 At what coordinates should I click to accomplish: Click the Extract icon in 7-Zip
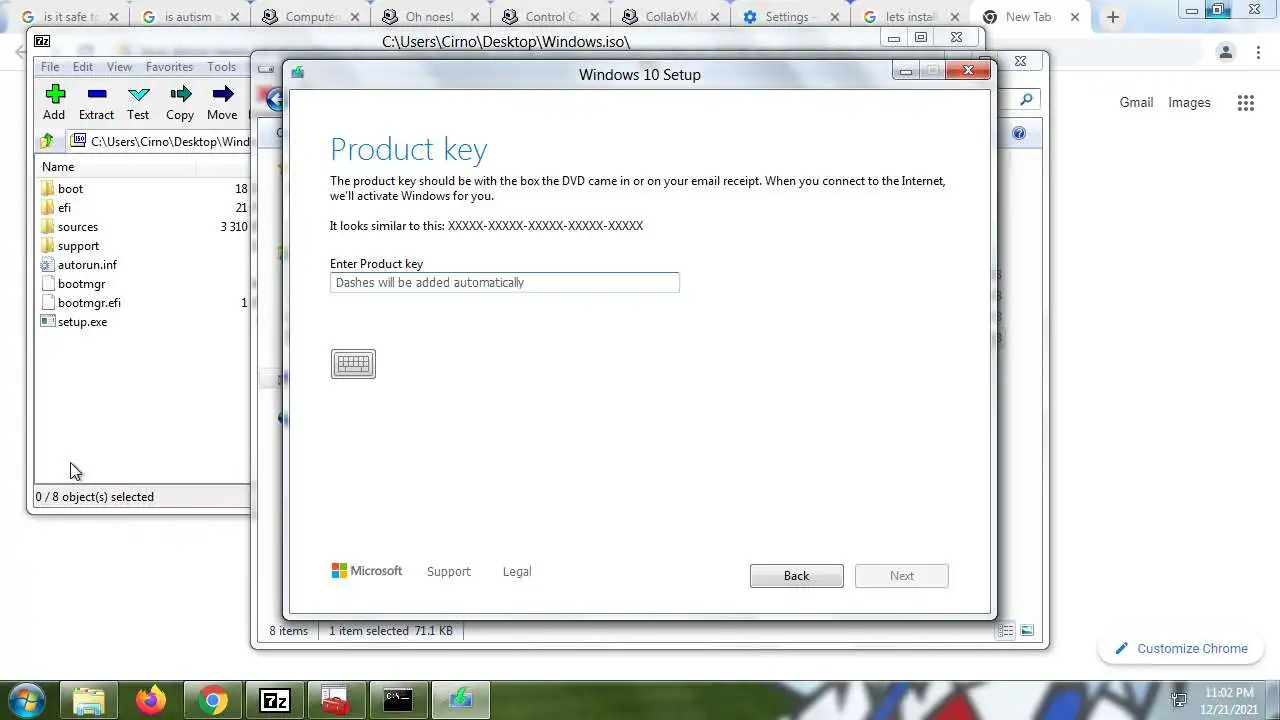tap(97, 94)
